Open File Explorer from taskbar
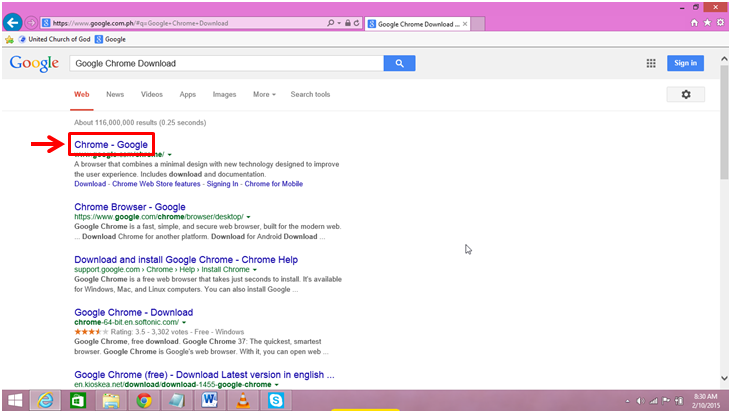 [111, 400]
